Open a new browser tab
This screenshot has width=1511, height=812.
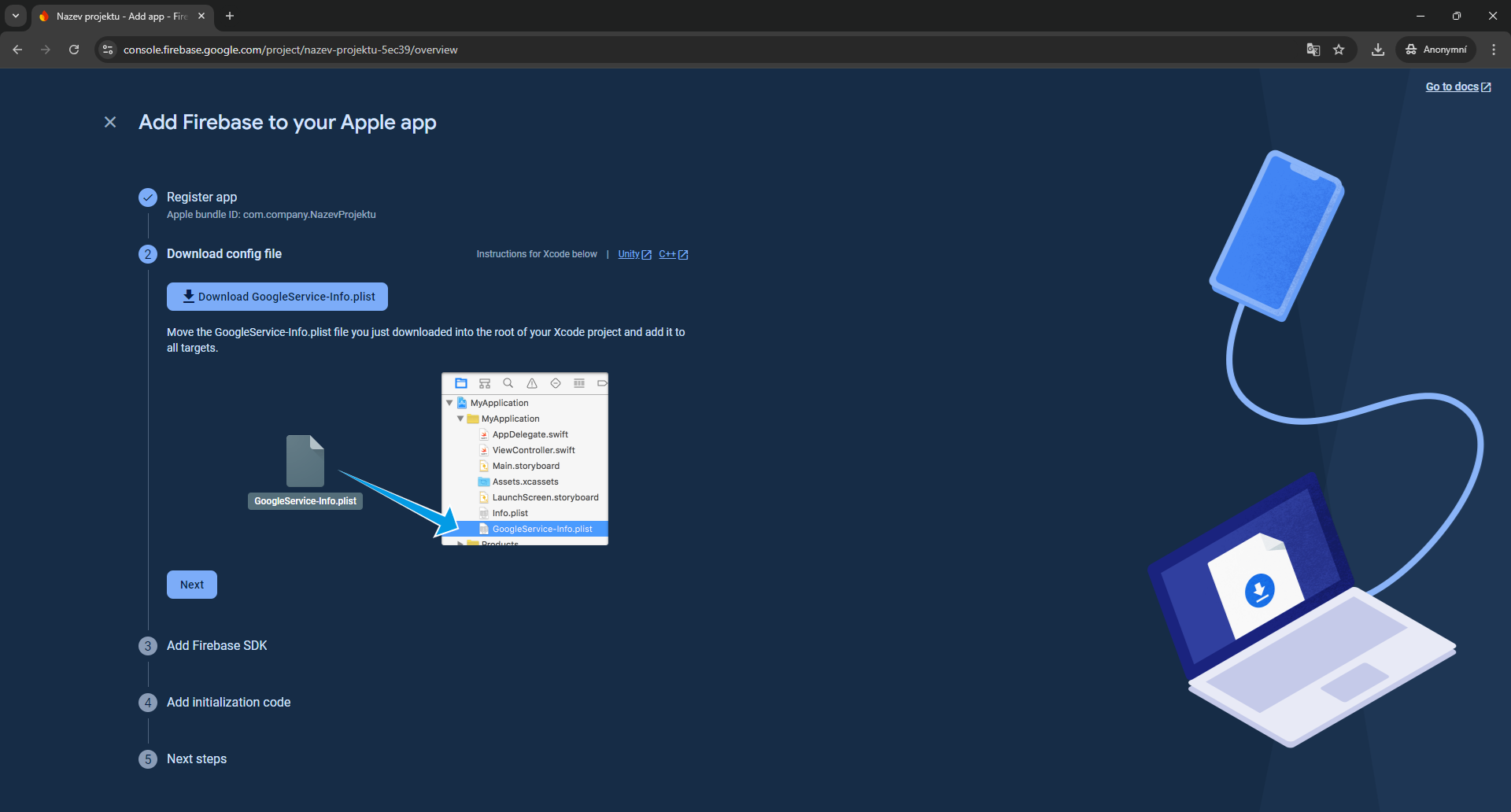coord(230,16)
